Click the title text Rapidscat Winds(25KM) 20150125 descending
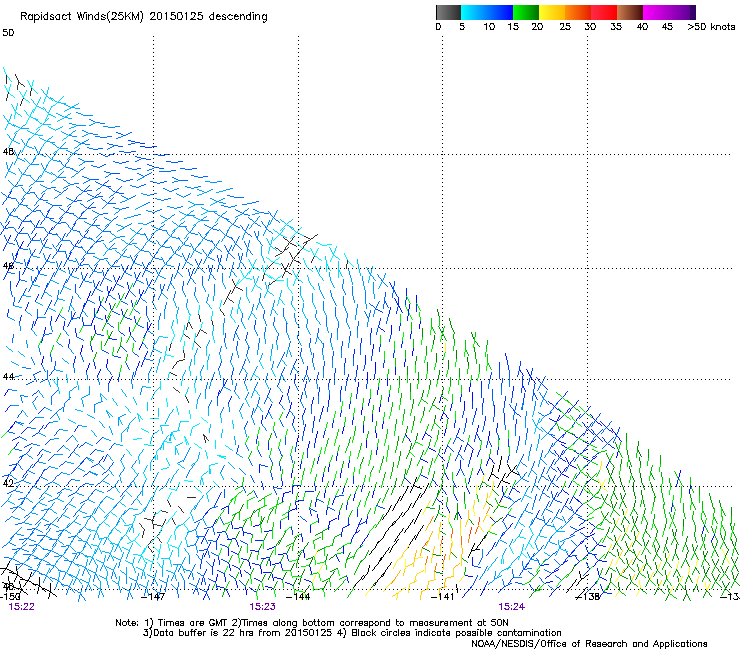The image size is (740, 650). (143, 17)
